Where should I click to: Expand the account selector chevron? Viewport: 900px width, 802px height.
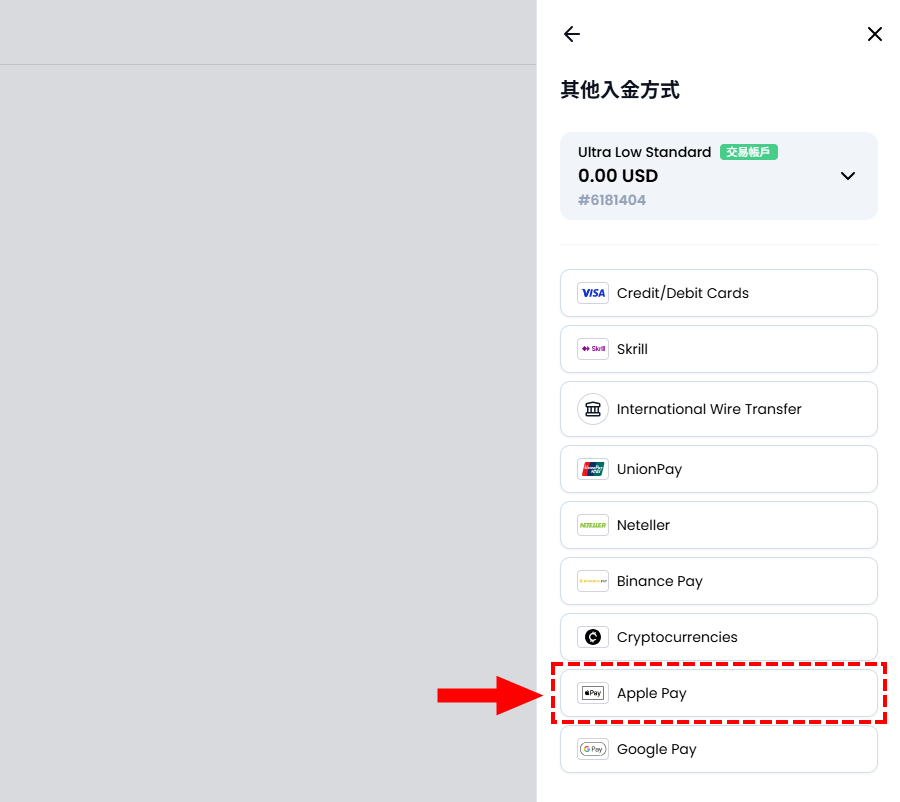848,176
